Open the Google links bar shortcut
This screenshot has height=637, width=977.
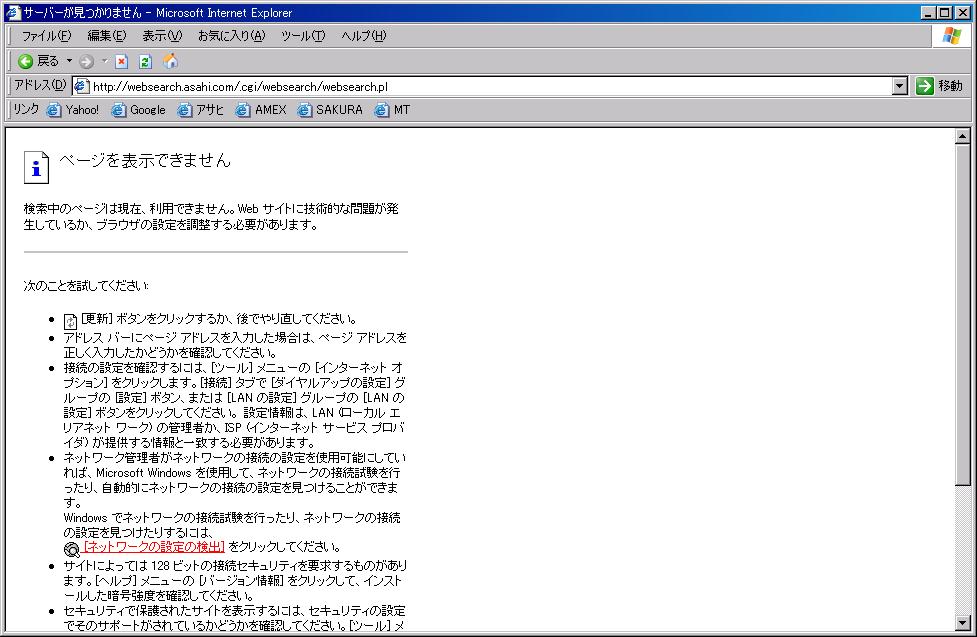[138, 110]
